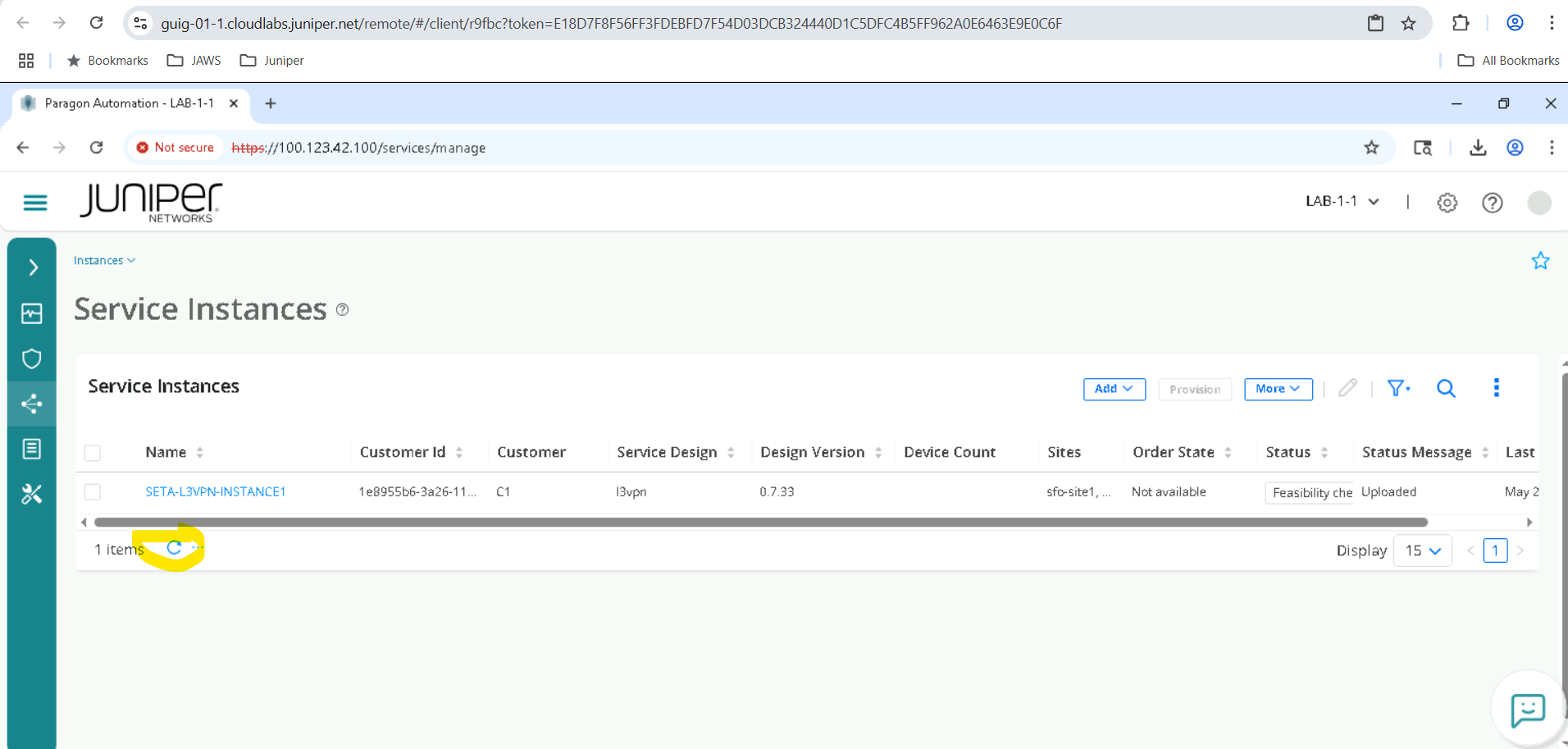Open the search for service instances
Screen dimensions: 1568x749
(x=1446, y=388)
